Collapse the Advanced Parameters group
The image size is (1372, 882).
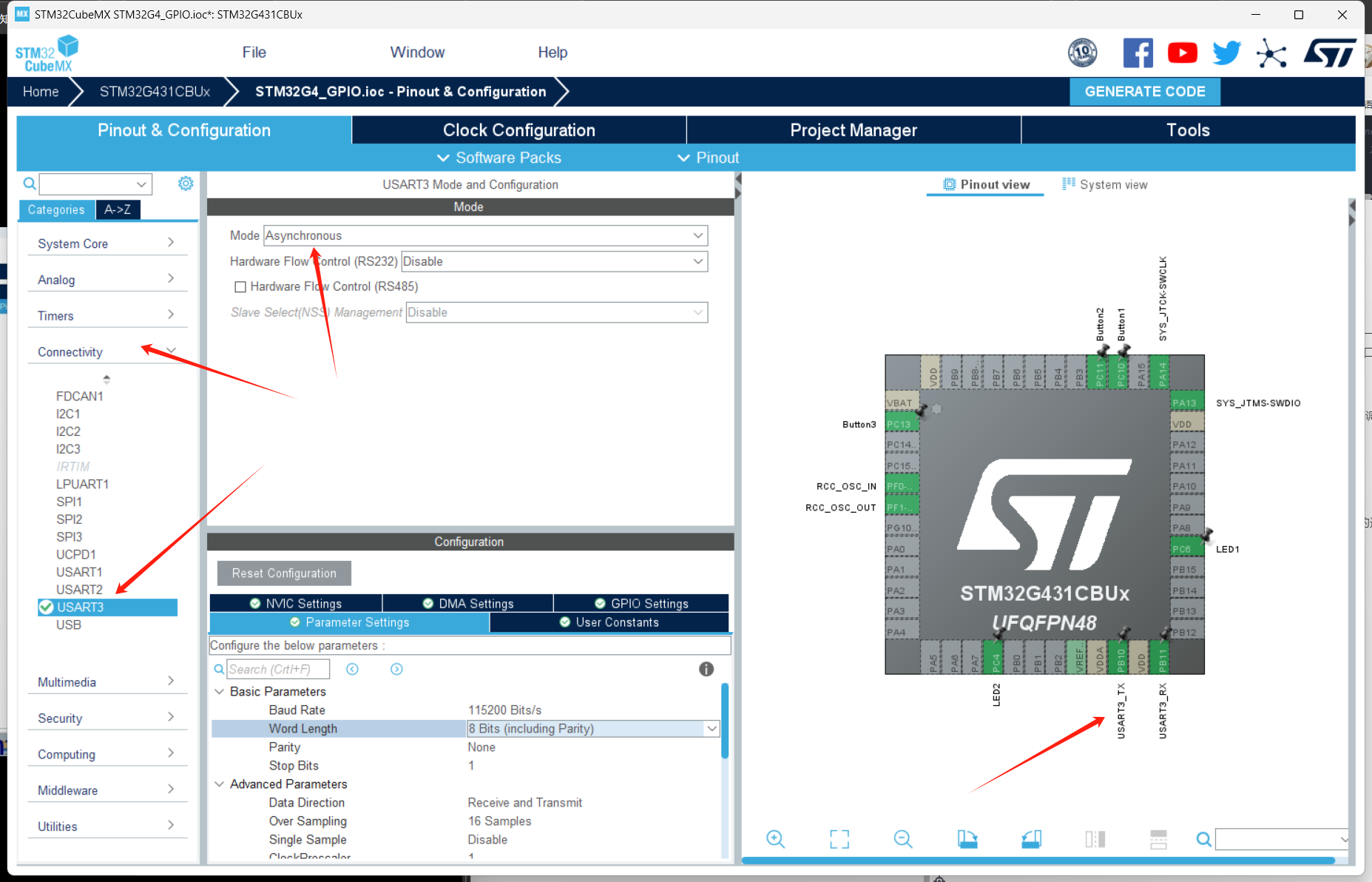pyautogui.click(x=220, y=784)
